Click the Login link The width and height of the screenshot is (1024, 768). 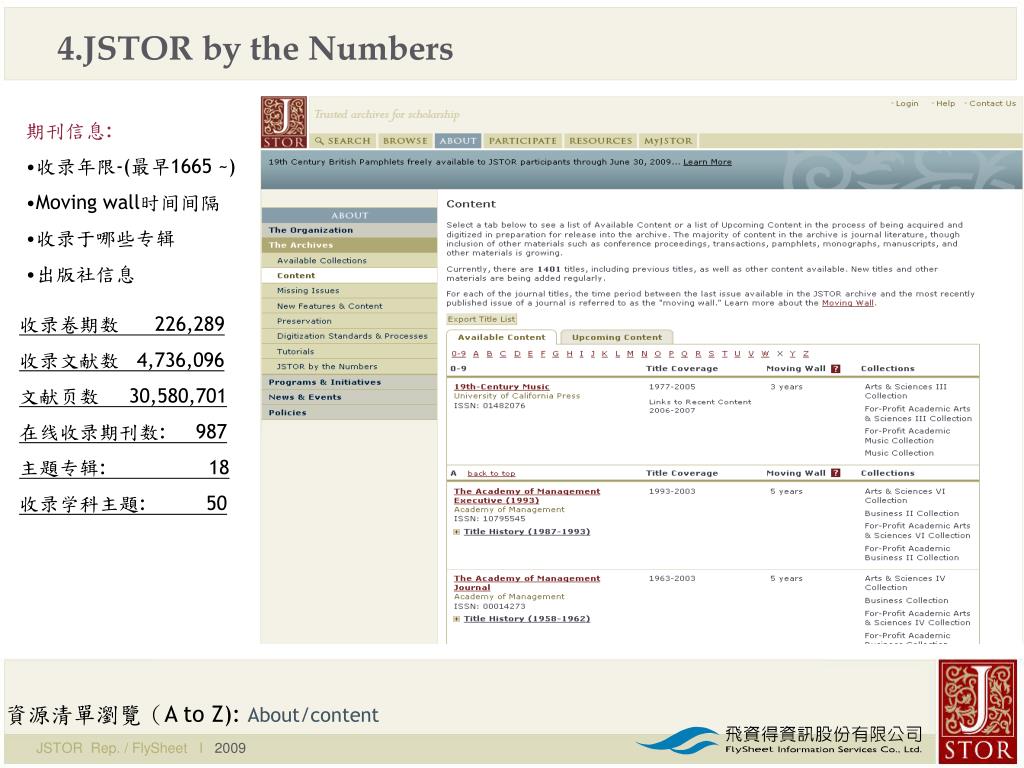point(906,104)
